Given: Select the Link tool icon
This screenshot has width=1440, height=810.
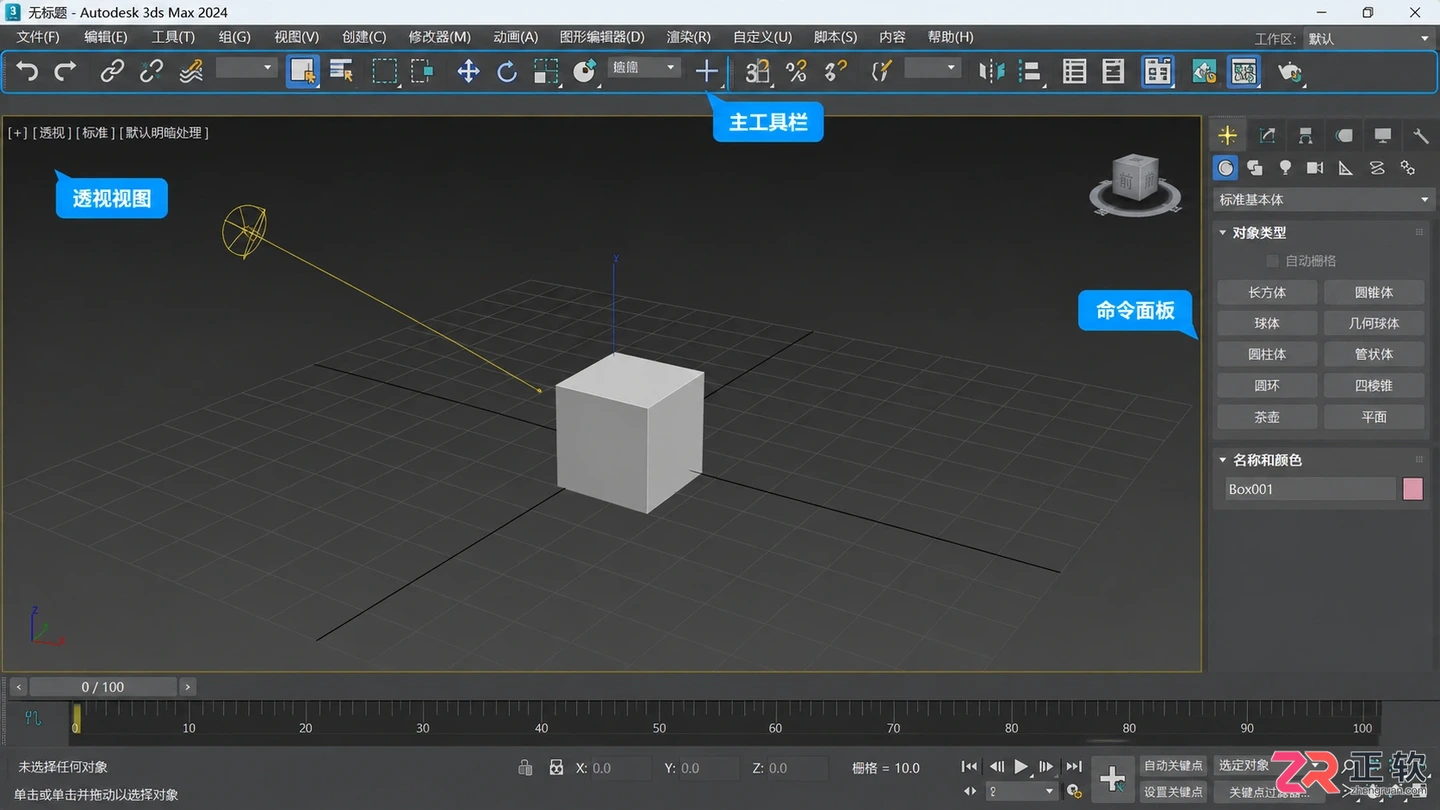Looking at the screenshot, I should pos(112,71).
